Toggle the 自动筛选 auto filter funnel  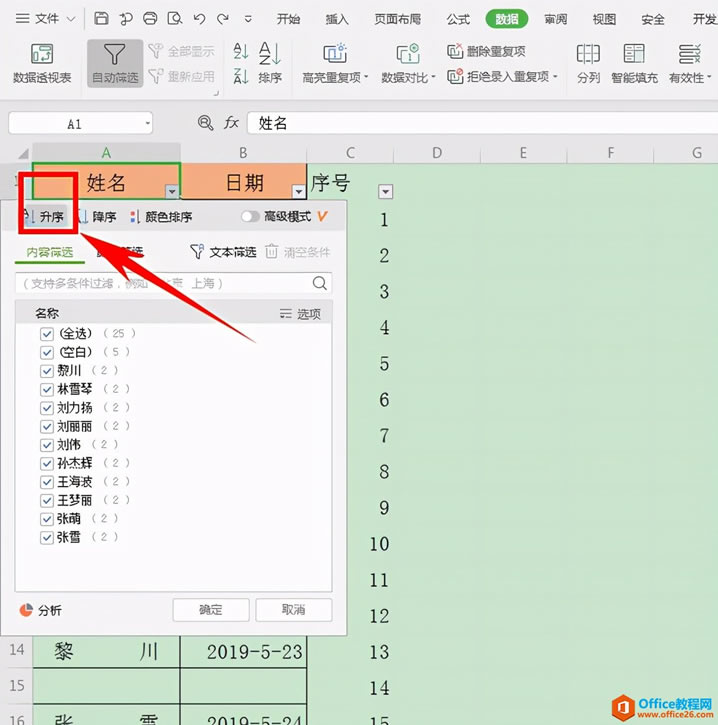(x=115, y=64)
